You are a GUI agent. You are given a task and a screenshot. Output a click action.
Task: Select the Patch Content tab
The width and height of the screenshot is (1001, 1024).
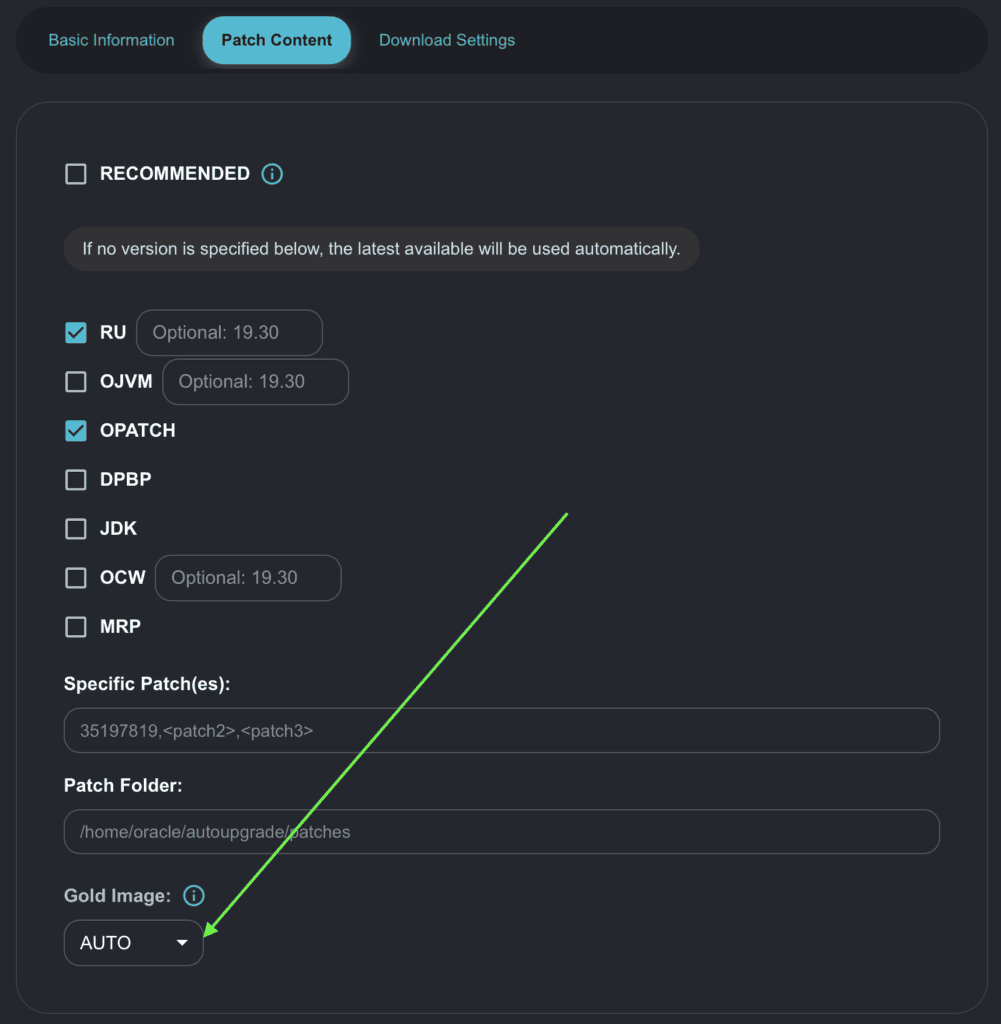[276, 40]
